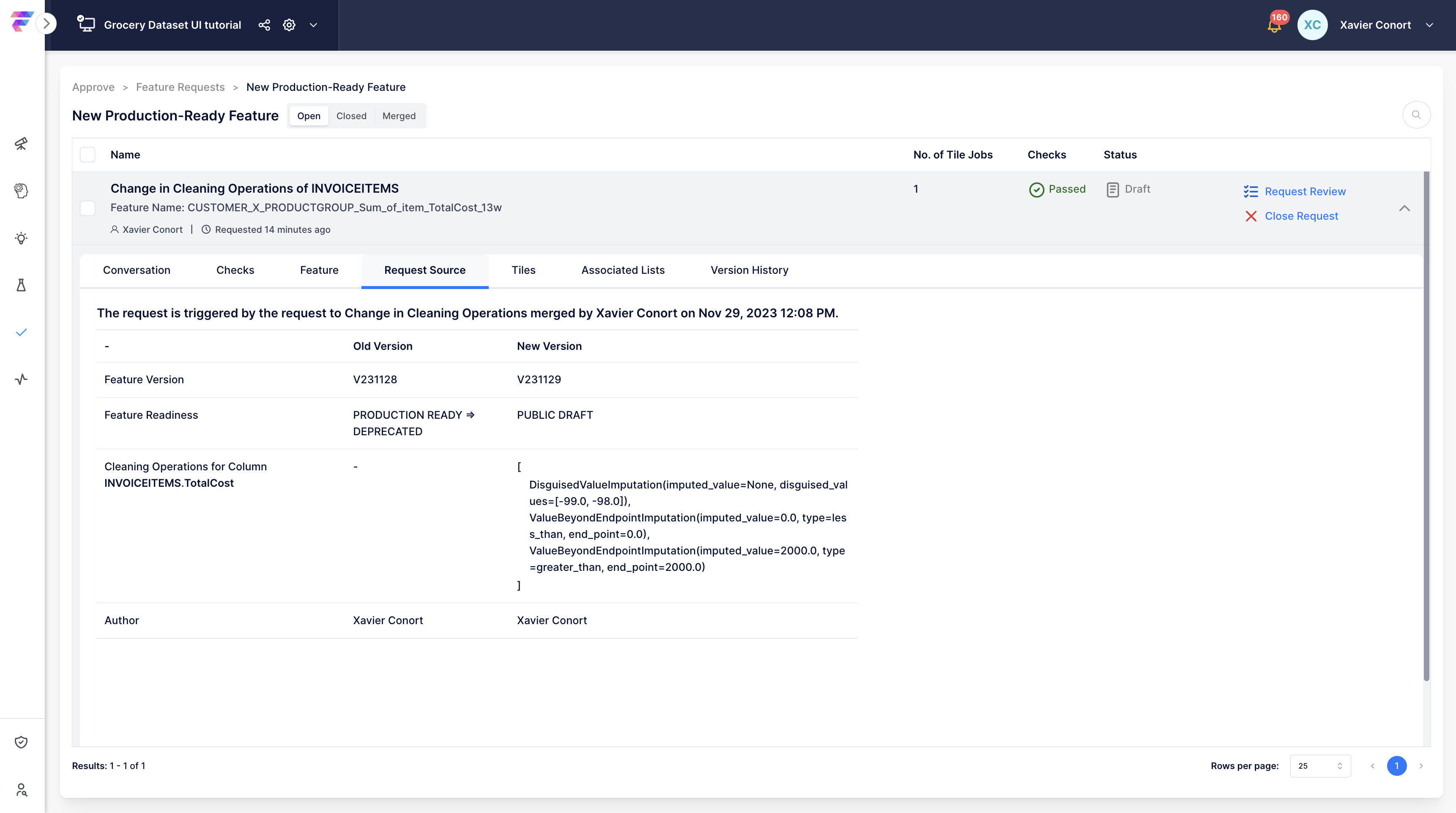Viewport: 1456px width, 813px height.
Task: Open the flask experiment icon in sidebar
Action: point(21,285)
